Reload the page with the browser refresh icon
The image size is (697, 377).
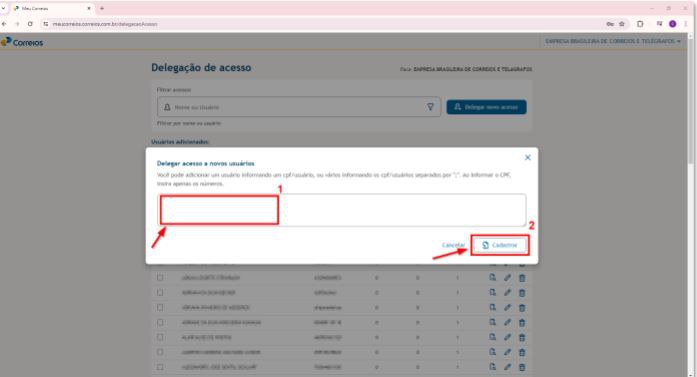30,24
